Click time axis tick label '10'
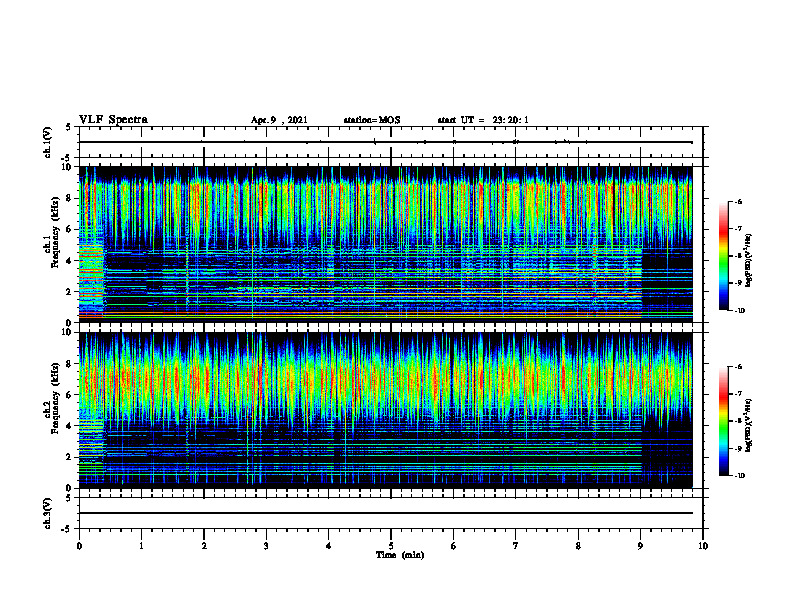Screen dimensions: 792x612 coord(703,546)
